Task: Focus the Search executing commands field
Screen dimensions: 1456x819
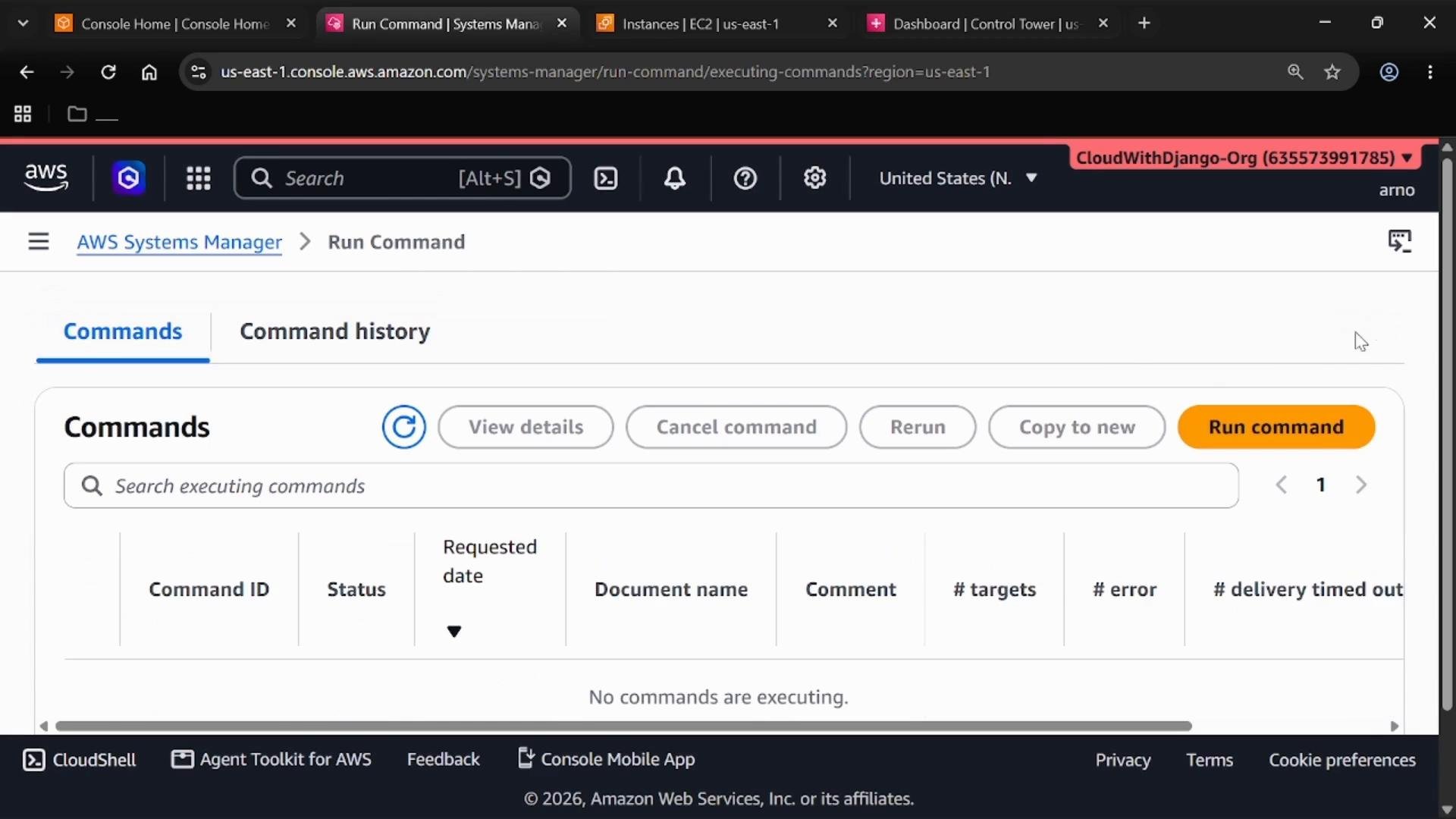Action: tap(651, 486)
